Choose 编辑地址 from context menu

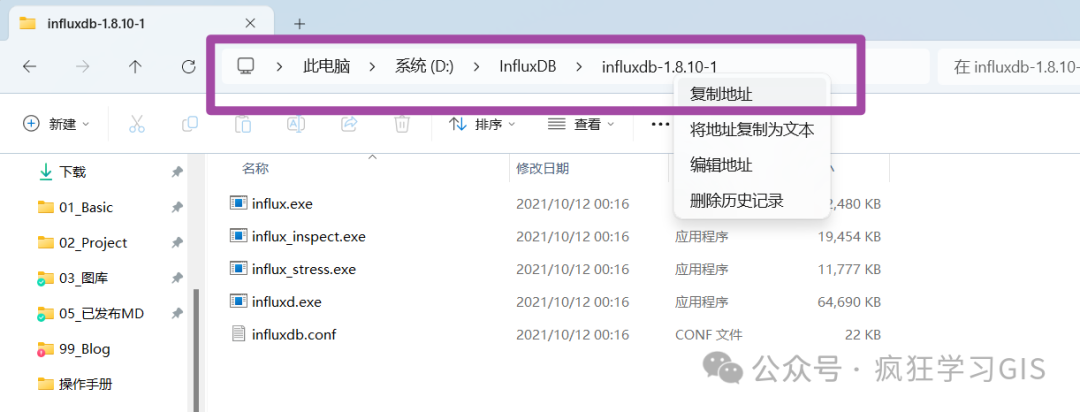[x=751, y=165]
